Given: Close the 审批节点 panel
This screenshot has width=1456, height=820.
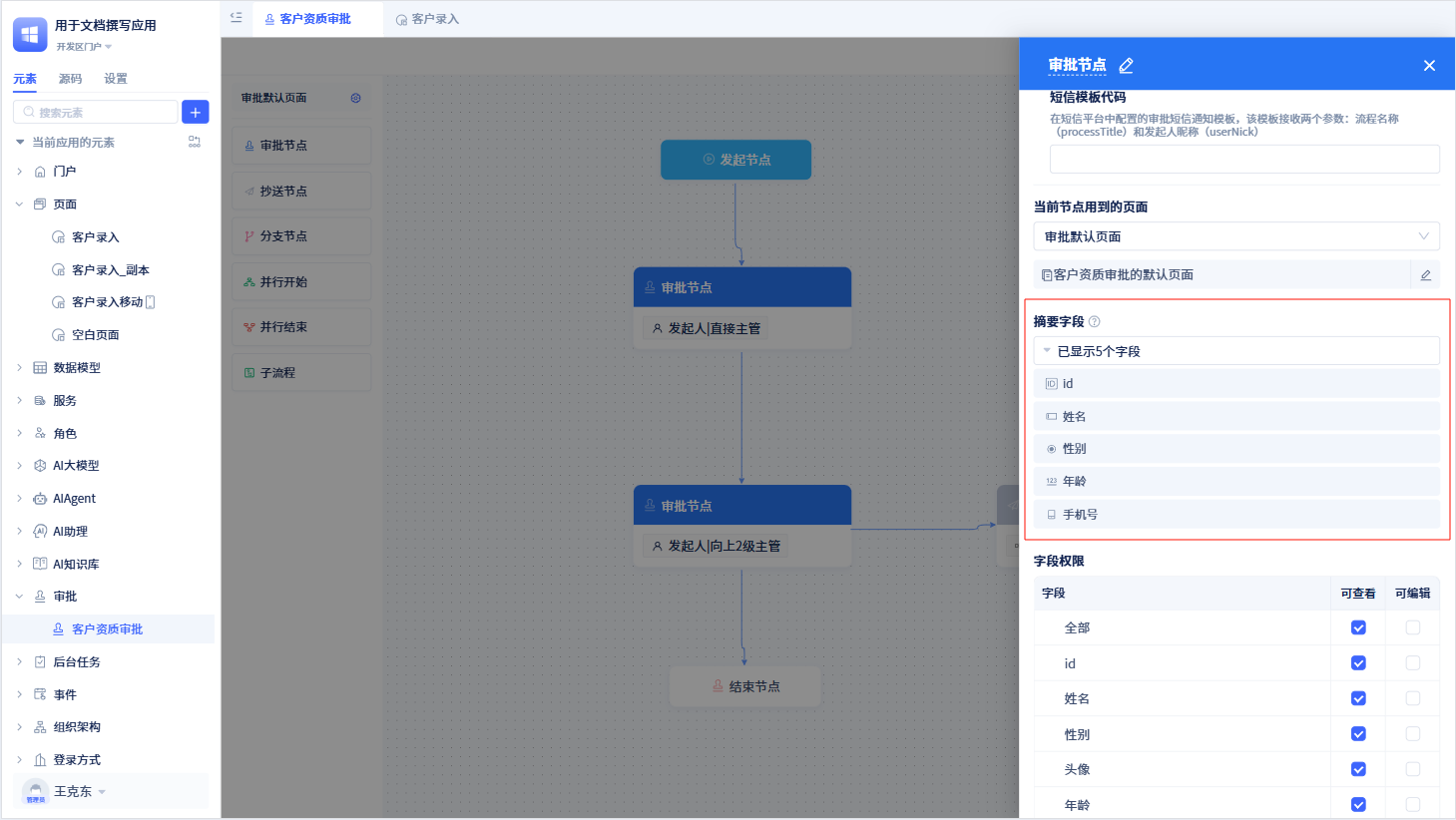Looking at the screenshot, I should coord(1429,66).
